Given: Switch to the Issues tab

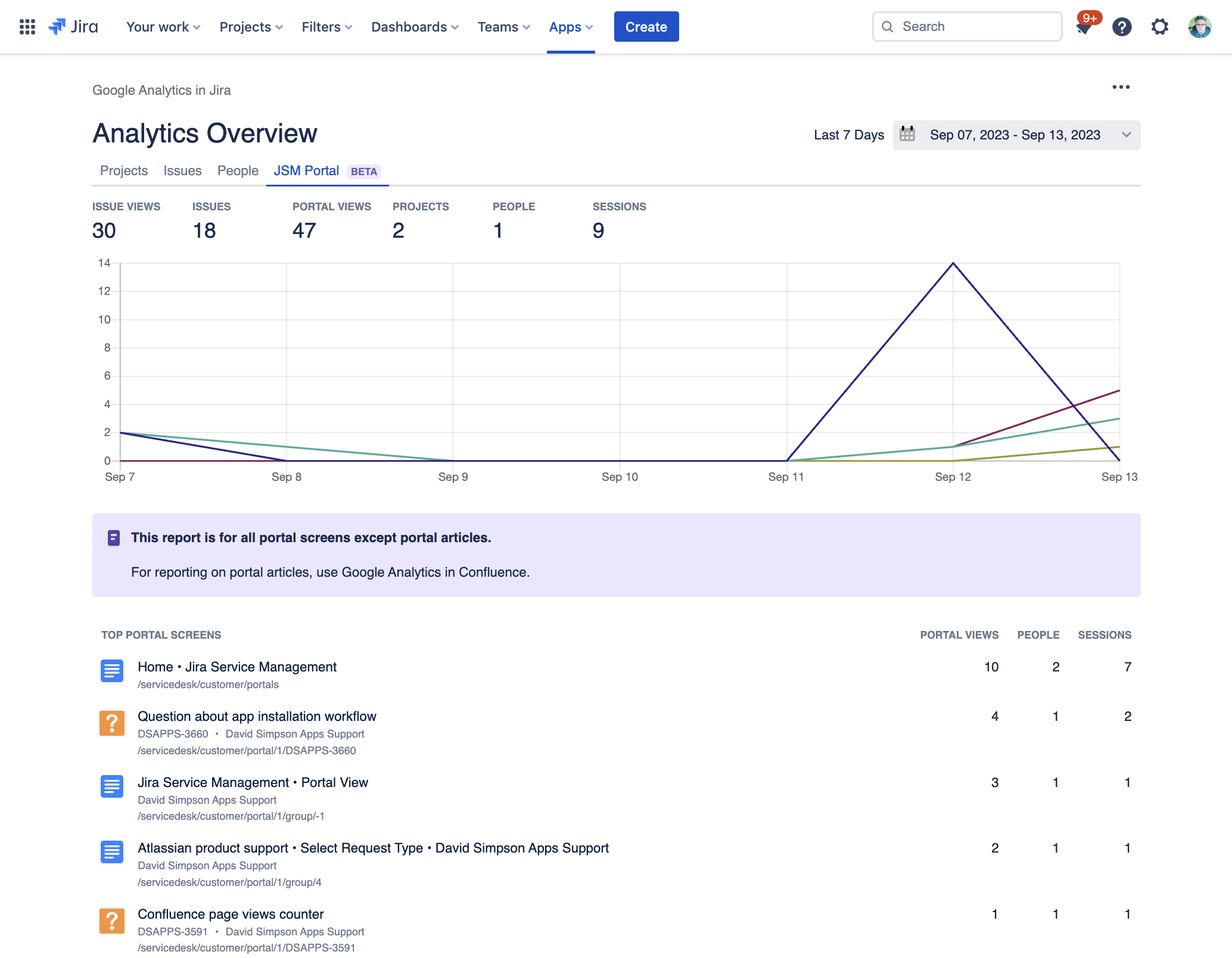Looking at the screenshot, I should pos(182,171).
